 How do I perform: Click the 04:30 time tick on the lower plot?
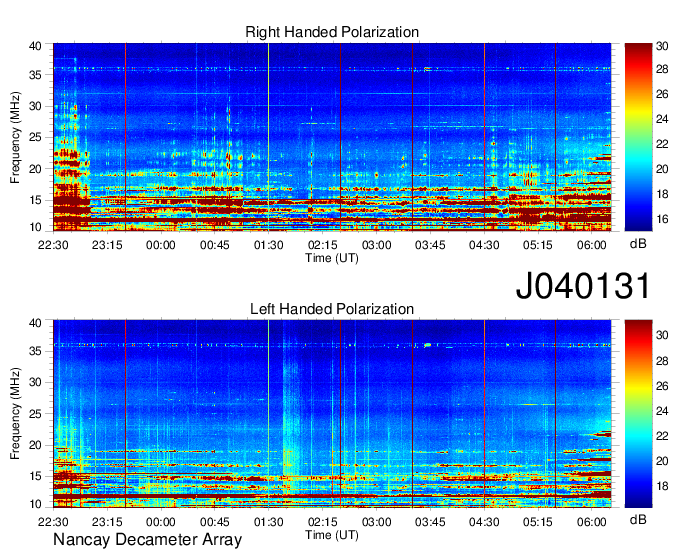(x=484, y=522)
